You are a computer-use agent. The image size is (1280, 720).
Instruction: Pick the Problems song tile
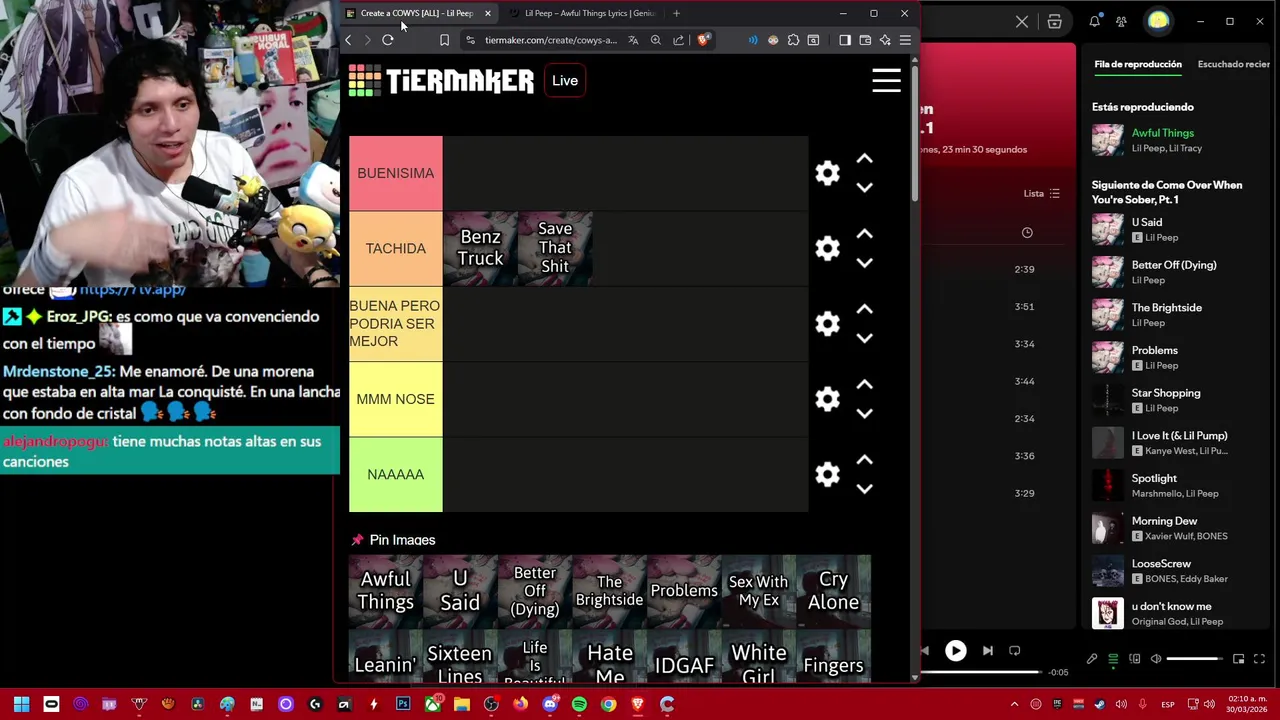click(684, 591)
